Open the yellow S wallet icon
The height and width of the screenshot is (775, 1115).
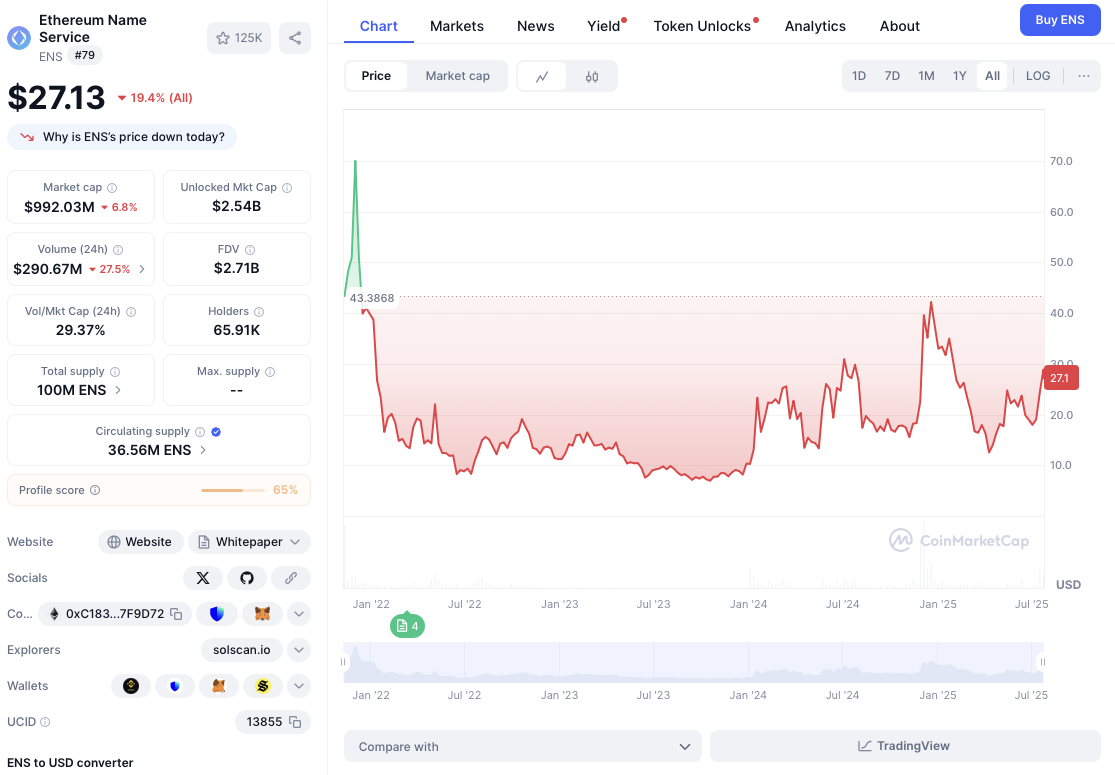[x=263, y=686]
